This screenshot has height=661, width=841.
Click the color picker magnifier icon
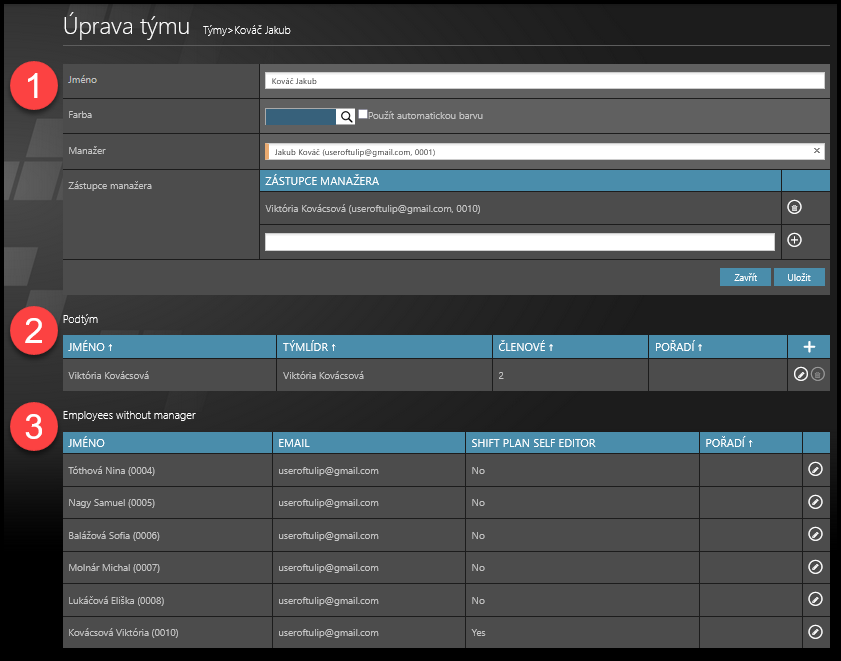tap(347, 117)
